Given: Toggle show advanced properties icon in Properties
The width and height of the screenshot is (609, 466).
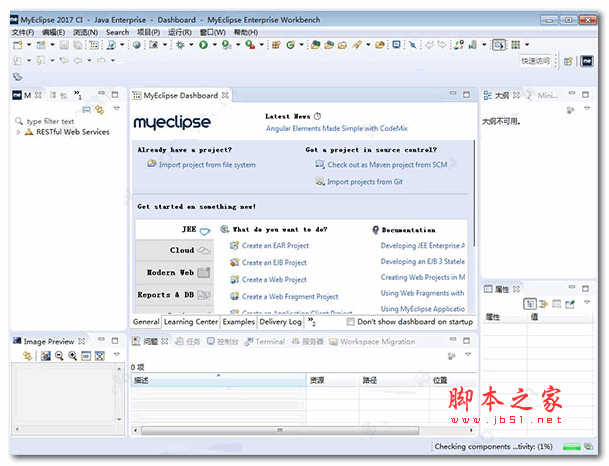Looking at the screenshot, I should (x=543, y=304).
